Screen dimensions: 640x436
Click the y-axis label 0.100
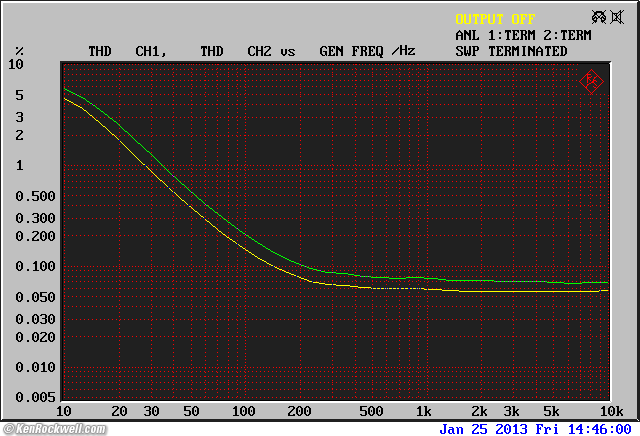pos(35,266)
